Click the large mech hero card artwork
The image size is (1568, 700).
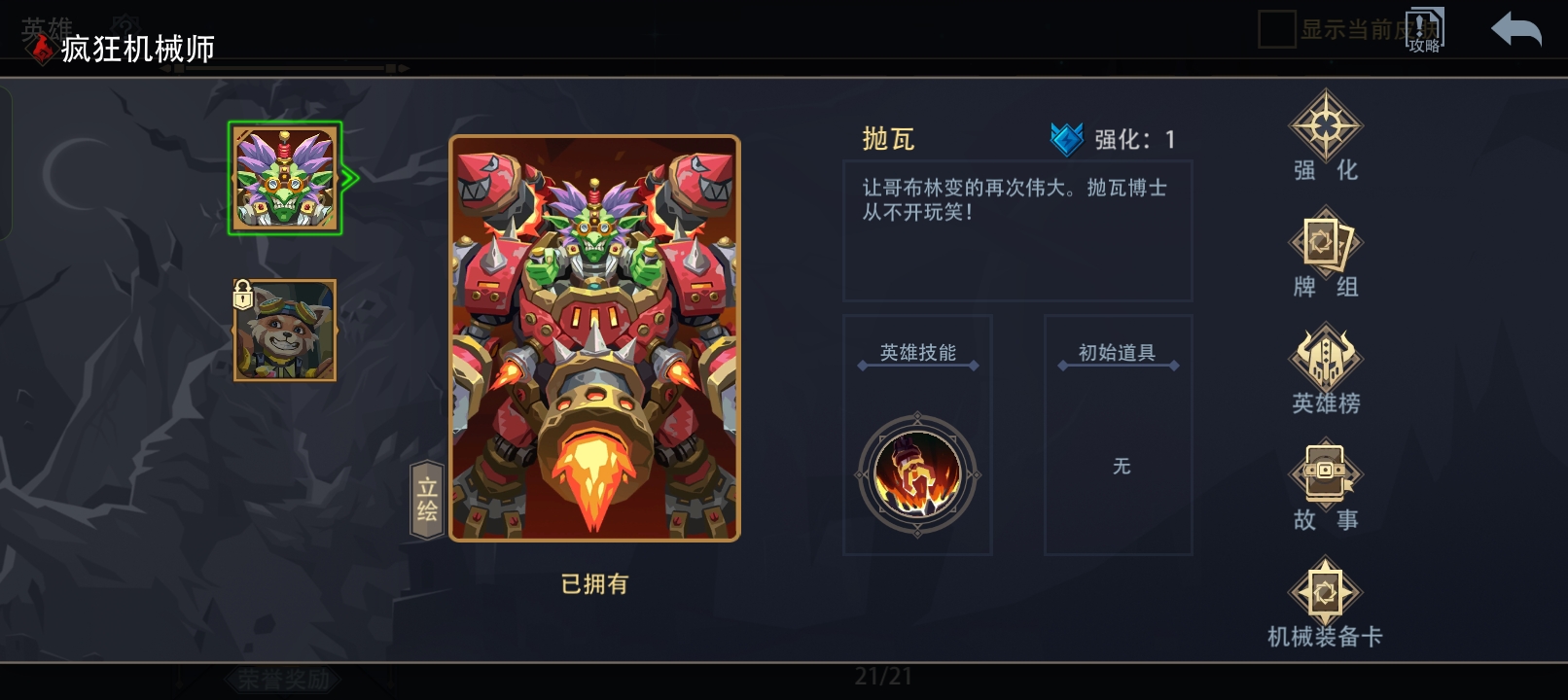pos(594,338)
